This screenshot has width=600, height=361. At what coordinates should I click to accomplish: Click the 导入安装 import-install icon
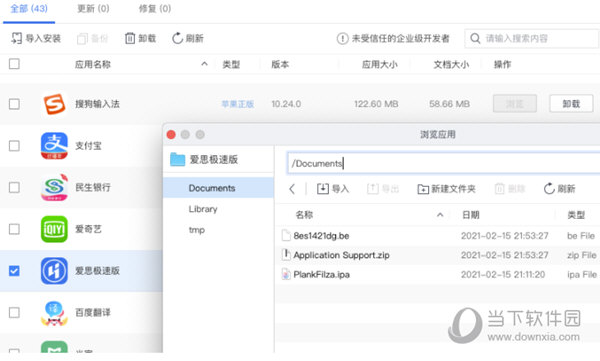click(16, 38)
